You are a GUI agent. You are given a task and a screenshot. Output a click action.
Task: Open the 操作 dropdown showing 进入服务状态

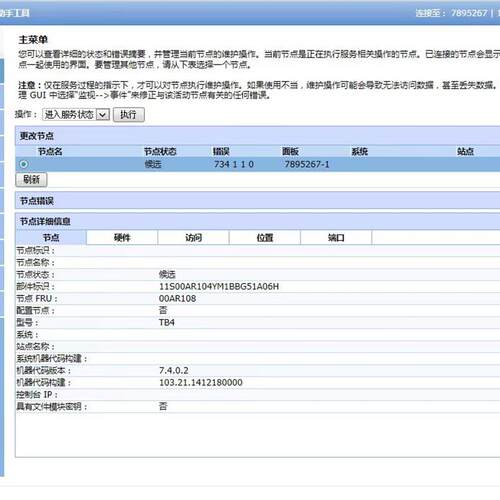(x=76, y=115)
